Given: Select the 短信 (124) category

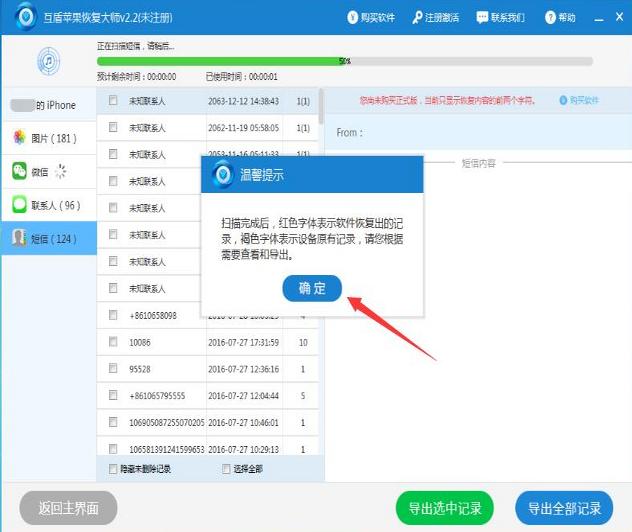Looking at the screenshot, I should point(49,239).
